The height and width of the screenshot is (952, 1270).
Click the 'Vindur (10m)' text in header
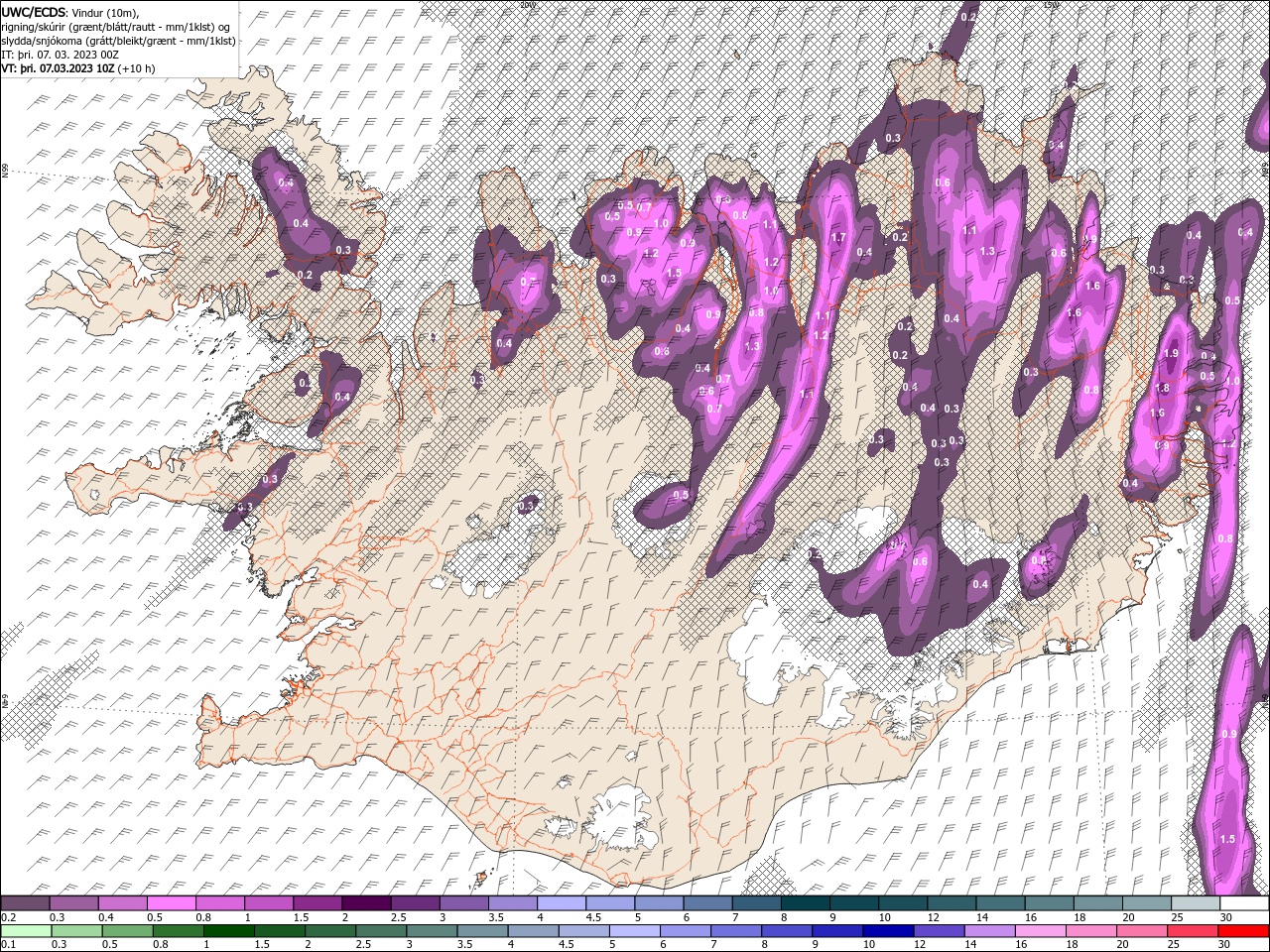point(106,12)
